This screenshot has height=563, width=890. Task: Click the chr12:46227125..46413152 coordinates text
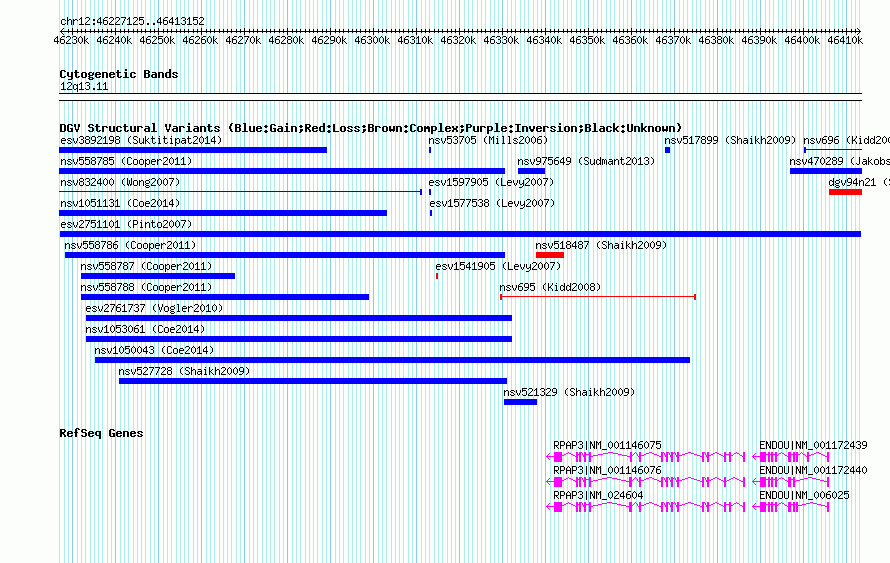132,21
